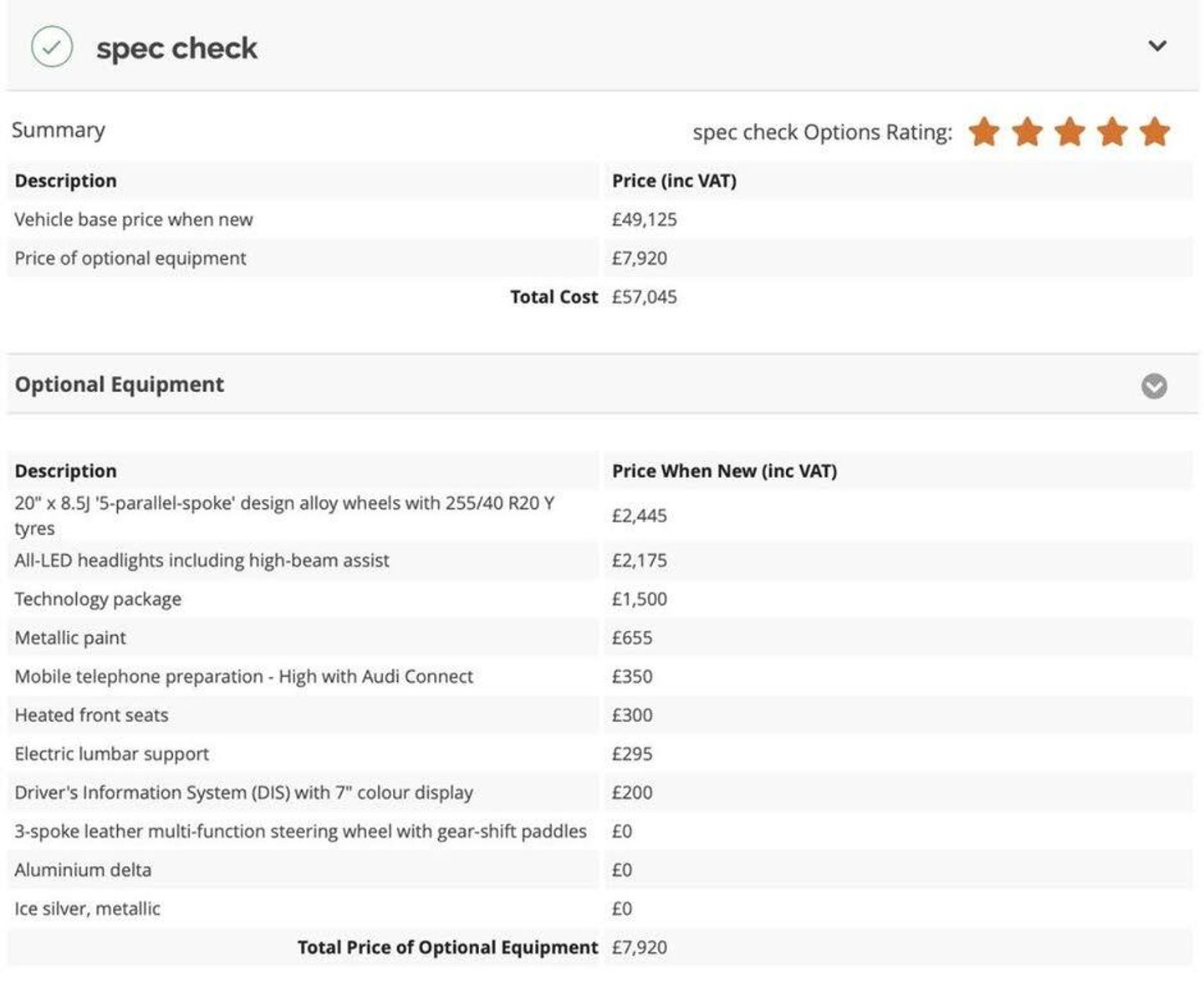Collapse Optional Equipment via grey circle arrow
The width and height of the screenshot is (1204, 982).
click(x=1154, y=386)
